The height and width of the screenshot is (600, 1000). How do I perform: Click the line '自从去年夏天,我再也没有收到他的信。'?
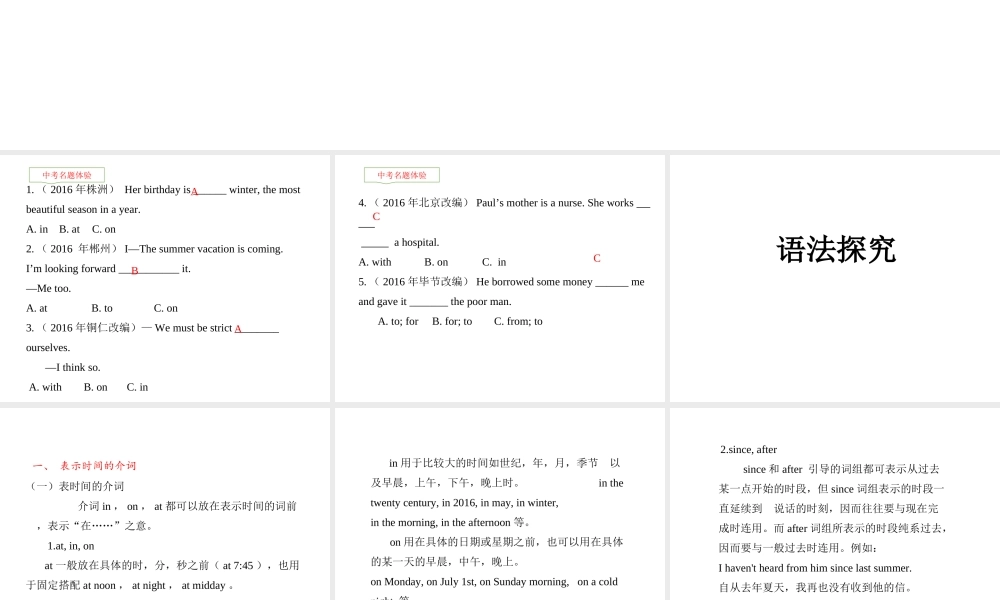[x=816, y=587]
